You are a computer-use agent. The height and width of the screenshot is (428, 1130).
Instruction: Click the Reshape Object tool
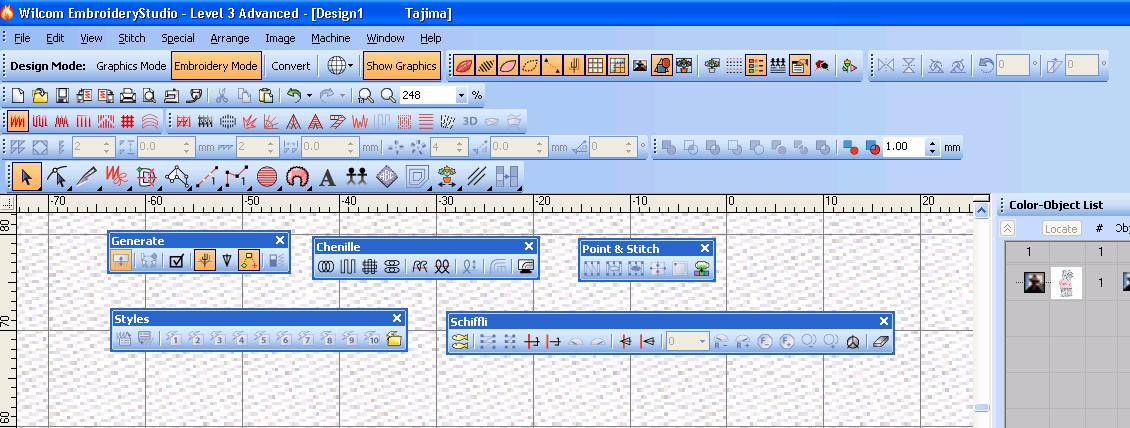[x=57, y=177]
